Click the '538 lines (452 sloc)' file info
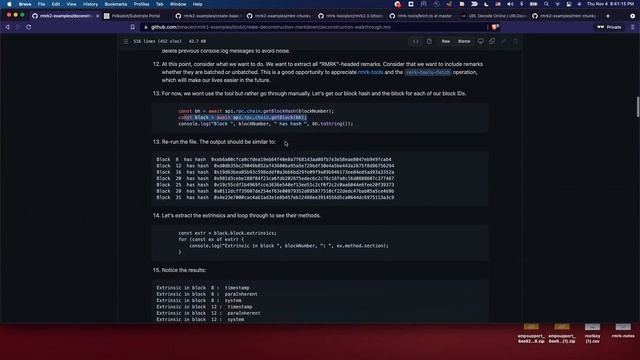Screen dimensions: 640x360 point(158,41)
